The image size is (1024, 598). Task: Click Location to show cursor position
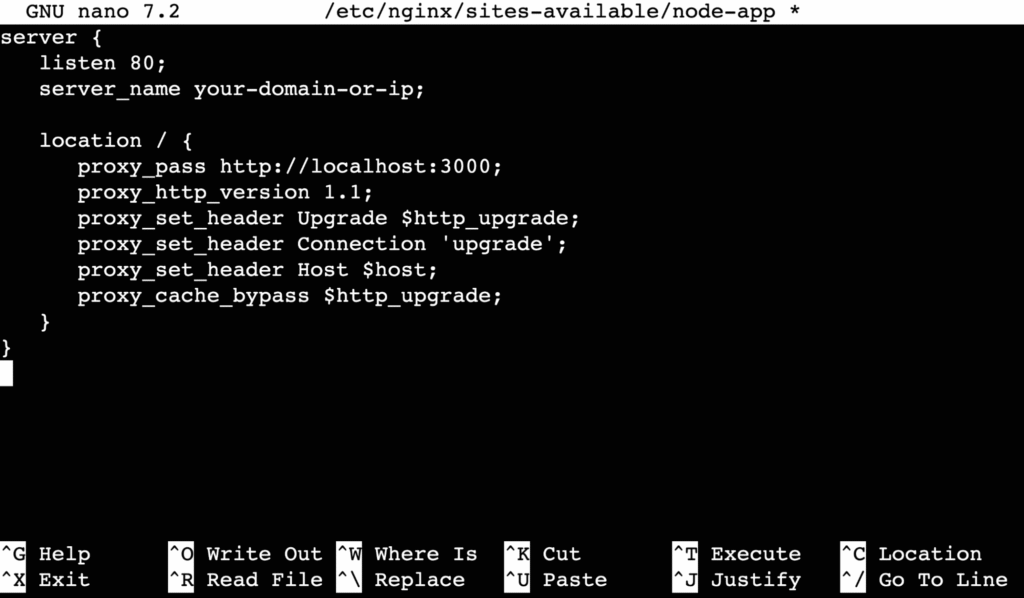[x=928, y=553]
